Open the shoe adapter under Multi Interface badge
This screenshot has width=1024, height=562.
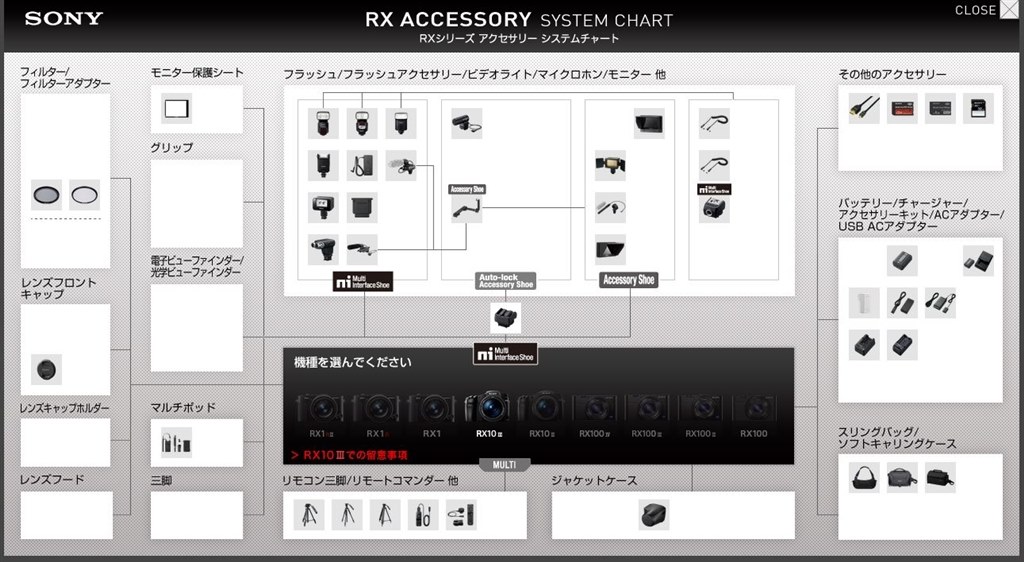click(x=714, y=209)
